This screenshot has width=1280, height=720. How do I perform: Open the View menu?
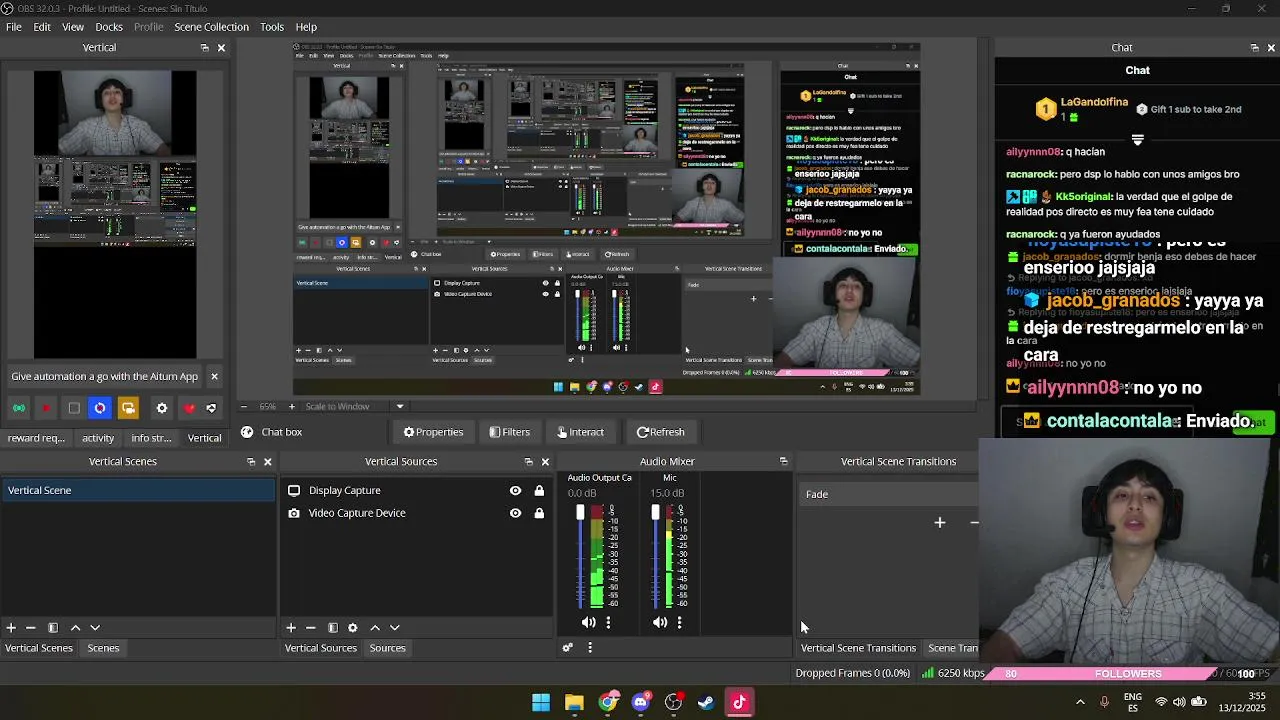[x=73, y=27]
